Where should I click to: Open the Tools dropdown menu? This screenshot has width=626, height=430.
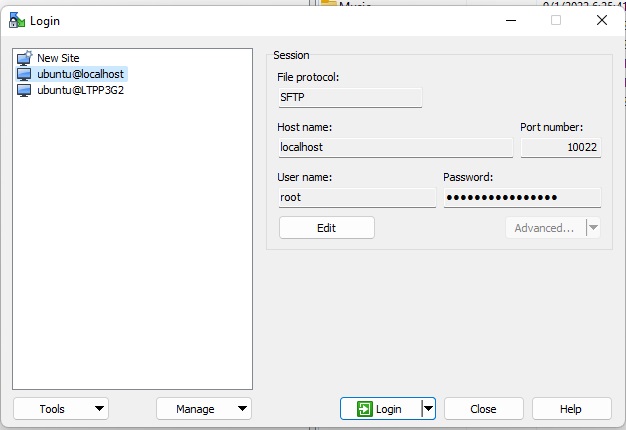[x=61, y=408]
